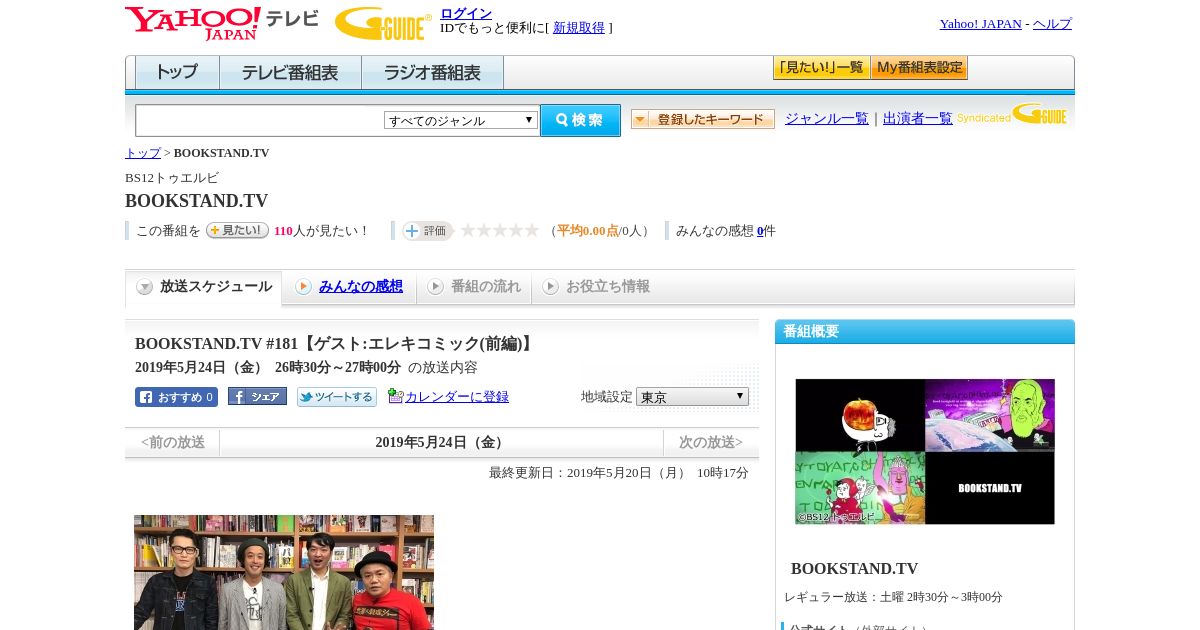This screenshot has height=630, width=1200.
Task: Click the four hosts program photo
Action: pos(284,572)
